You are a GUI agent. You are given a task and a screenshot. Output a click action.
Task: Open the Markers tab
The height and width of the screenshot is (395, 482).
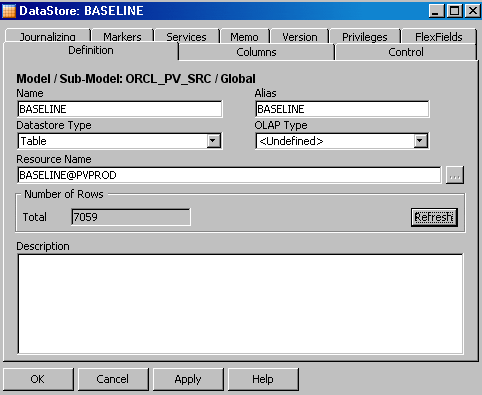[x=122, y=36]
